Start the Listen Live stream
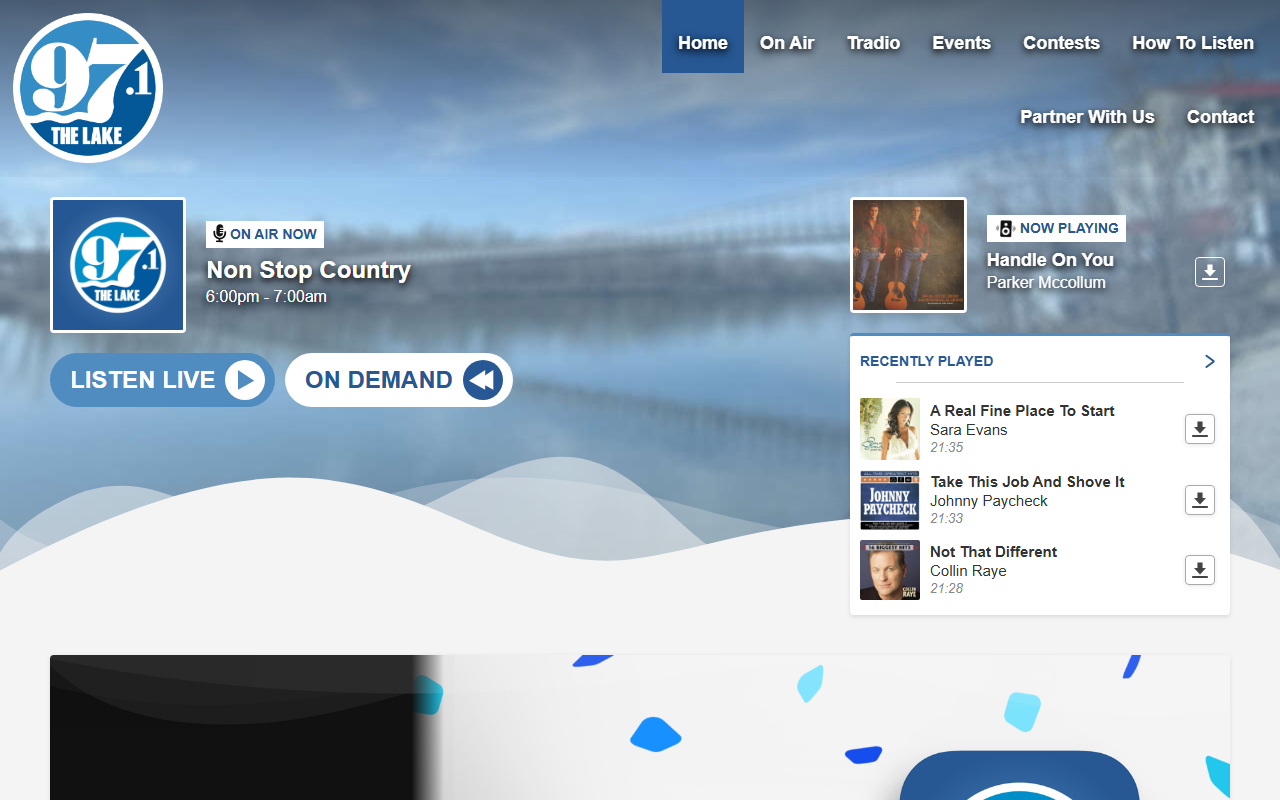 pos(162,380)
